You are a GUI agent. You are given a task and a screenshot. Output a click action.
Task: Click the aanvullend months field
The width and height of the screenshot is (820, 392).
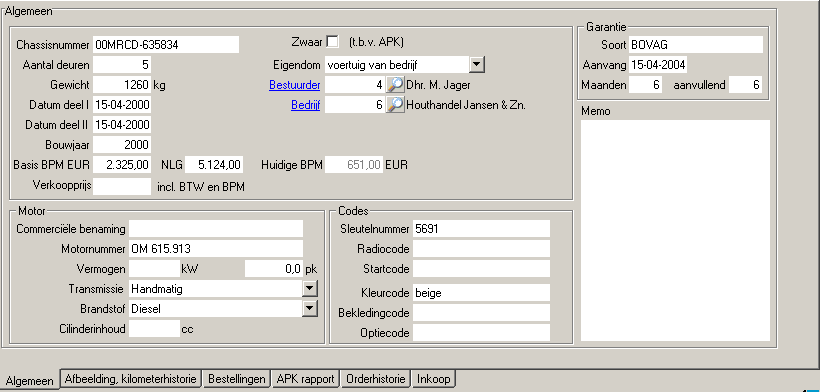[745, 85]
